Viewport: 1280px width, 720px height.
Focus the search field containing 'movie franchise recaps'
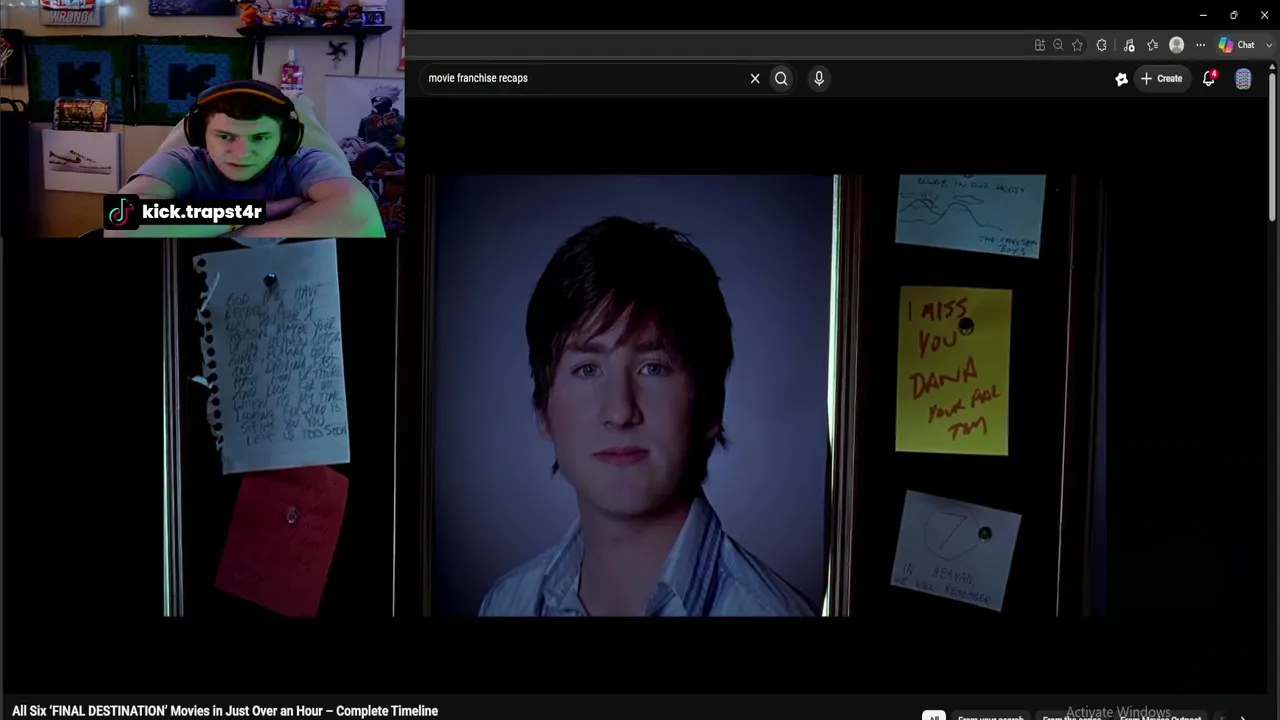pyautogui.click(x=585, y=78)
